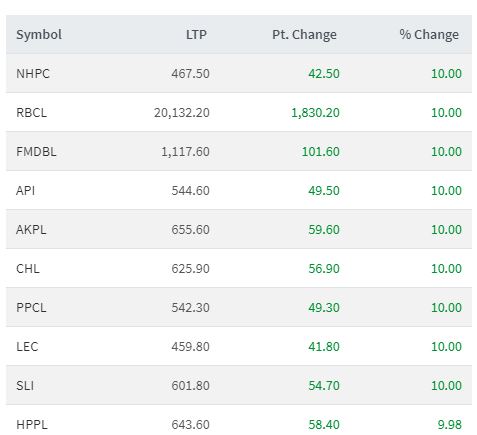Image resolution: width=477 pixels, height=435 pixels.
Task: Open the PPCL stock symbol
Action: pos(31,308)
